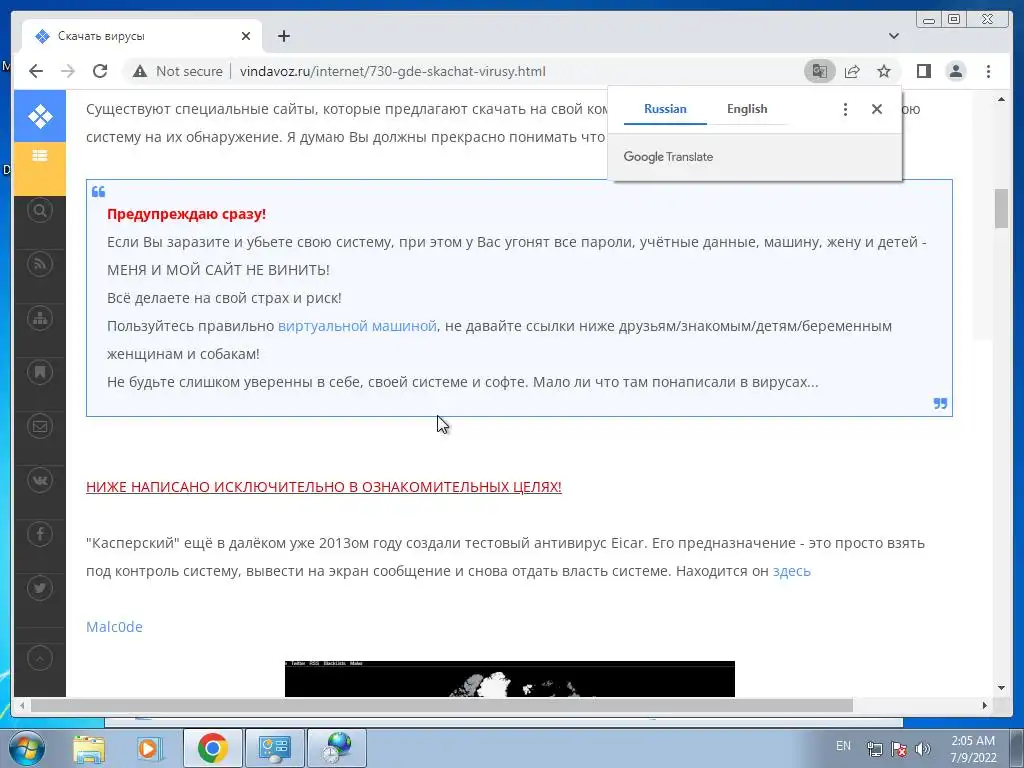
Task: Click the scroll-to-top sidebar arrow icon
Action: pos(40,658)
